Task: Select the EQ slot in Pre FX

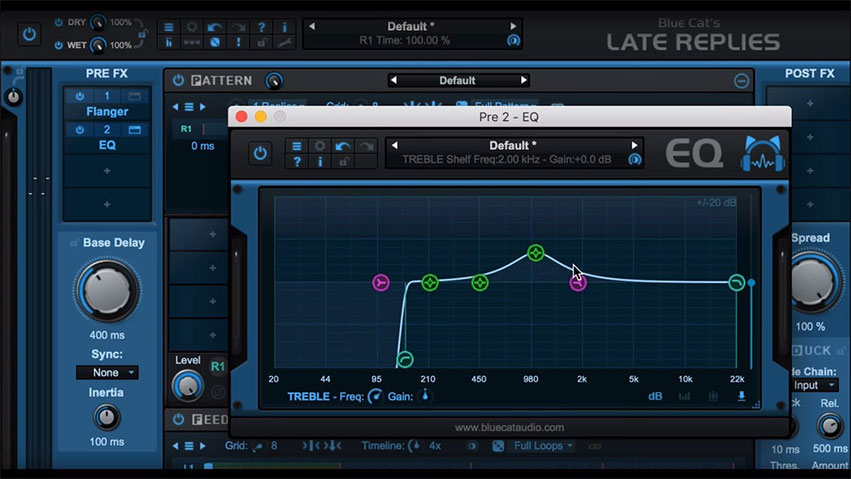Action: pos(106,145)
